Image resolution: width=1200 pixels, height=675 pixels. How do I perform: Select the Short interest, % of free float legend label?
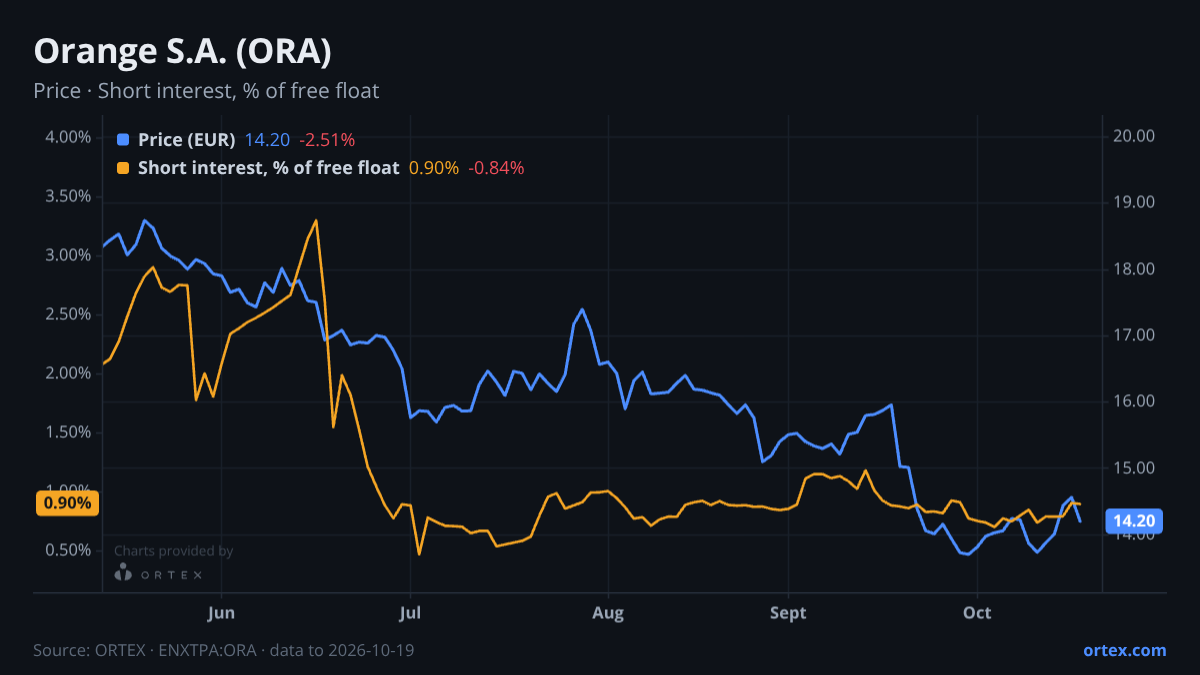[x=269, y=168]
